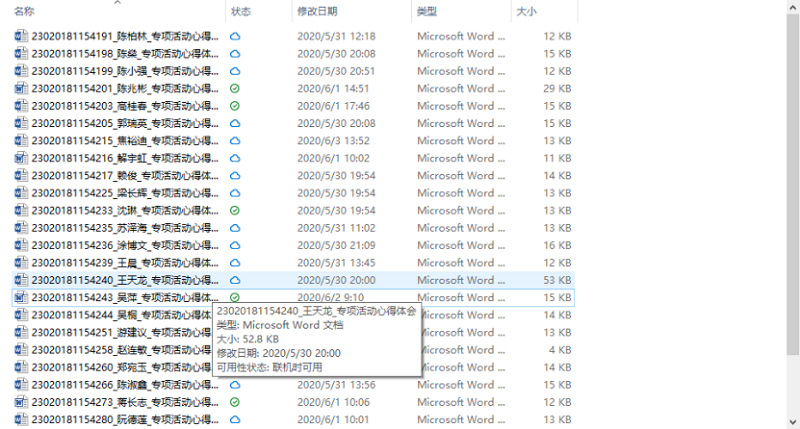Sort files by the 名称 column header

[24, 11]
